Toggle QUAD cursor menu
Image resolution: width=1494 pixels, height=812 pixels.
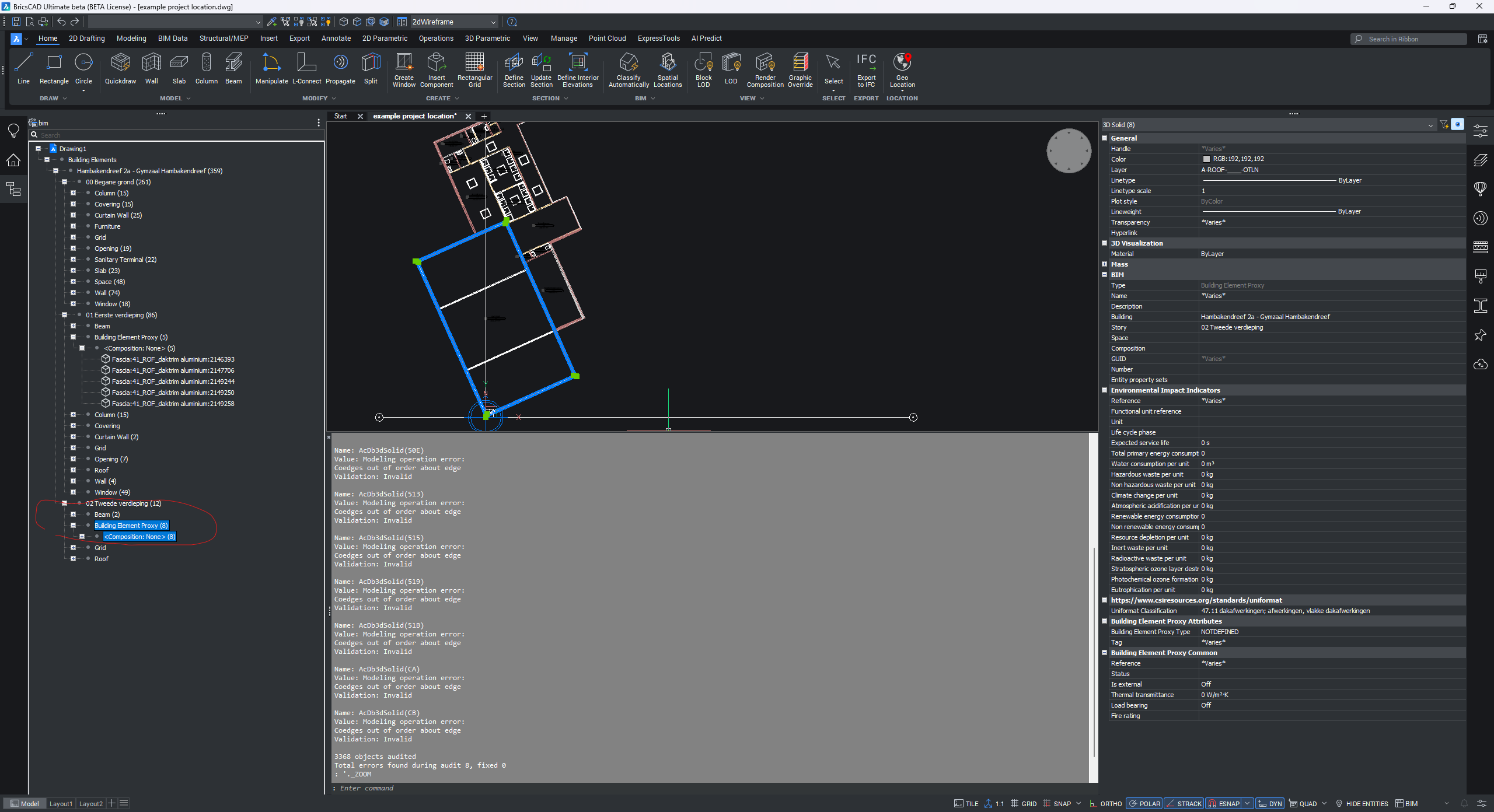pos(1303,804)
